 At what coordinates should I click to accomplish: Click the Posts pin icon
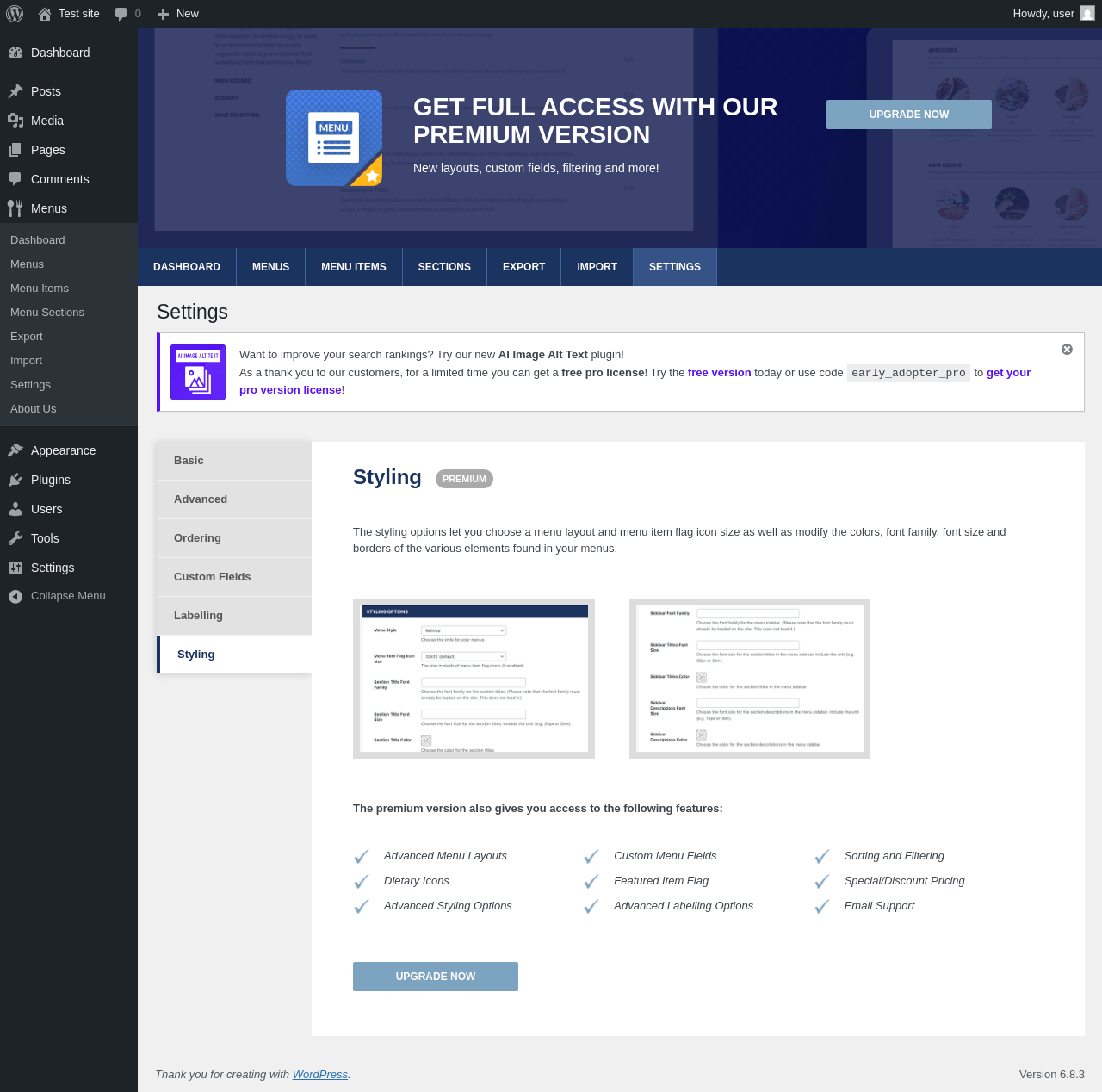15,91
